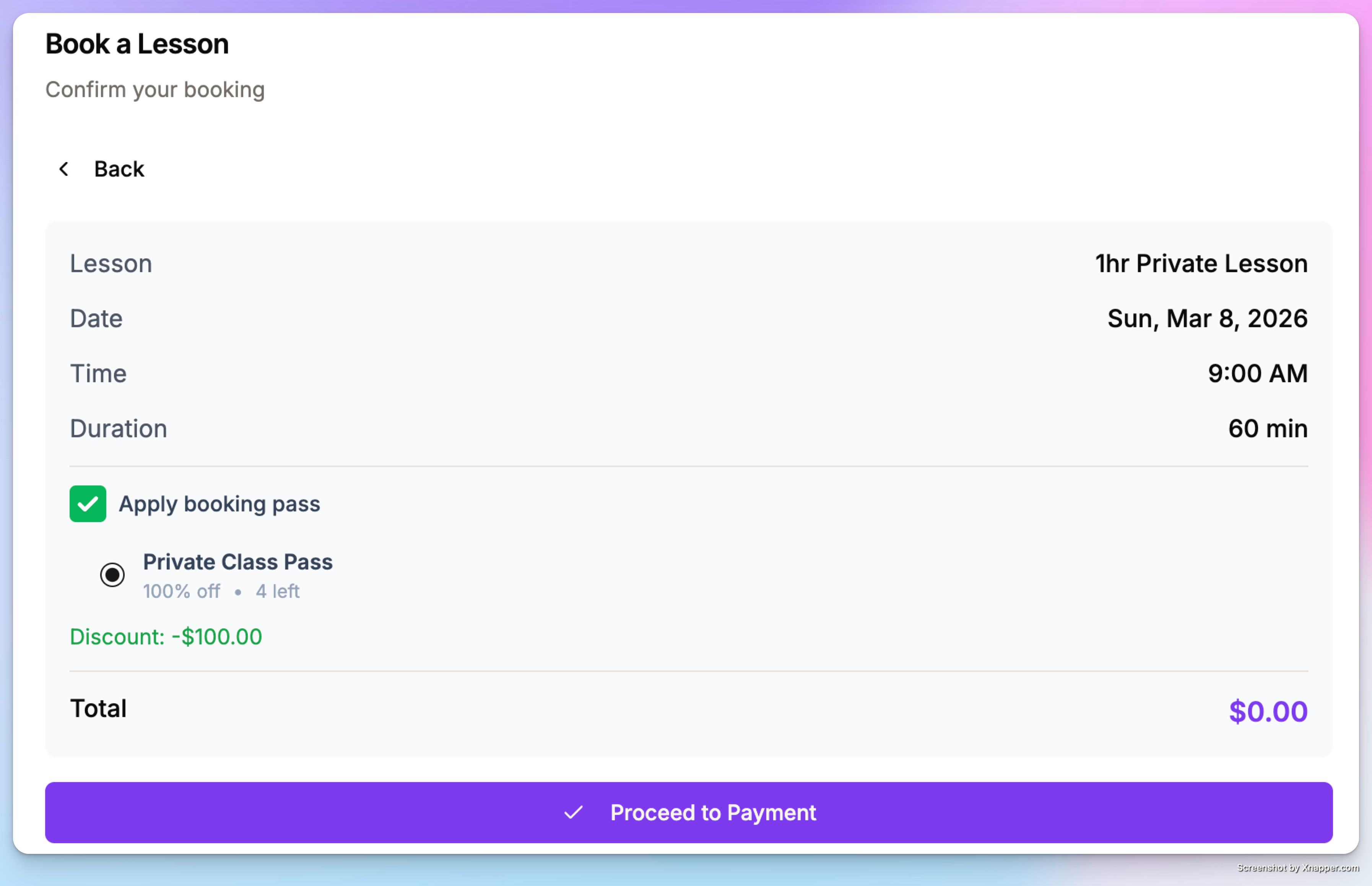Click the 4 left remaining passes text

[277, 591]
